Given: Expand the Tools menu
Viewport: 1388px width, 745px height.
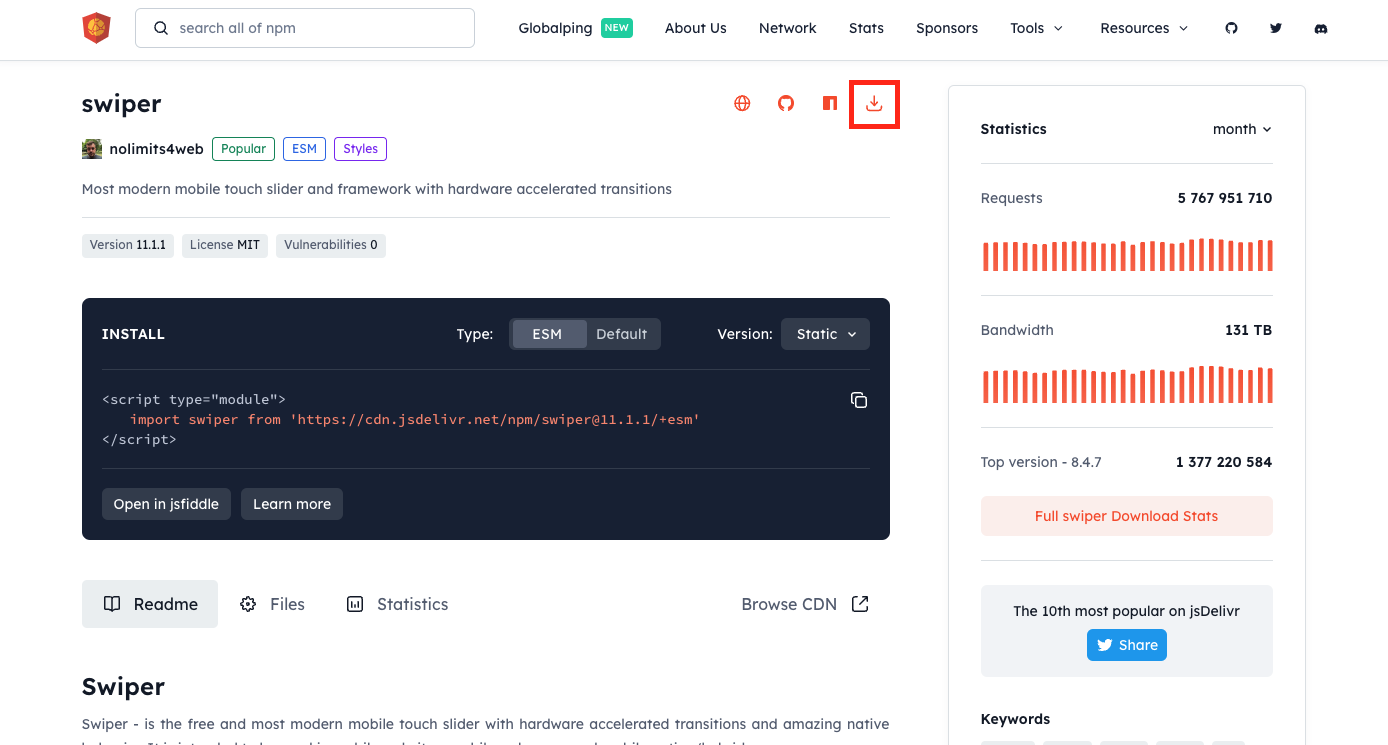Looking at the screenshot, I should [1036, 28].
